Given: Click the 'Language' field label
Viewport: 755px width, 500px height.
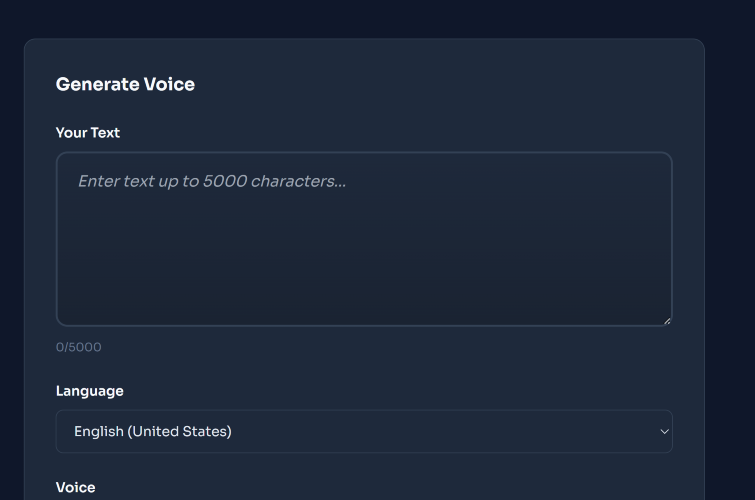Looking at the screenshot, I should [x=90, y=391].
